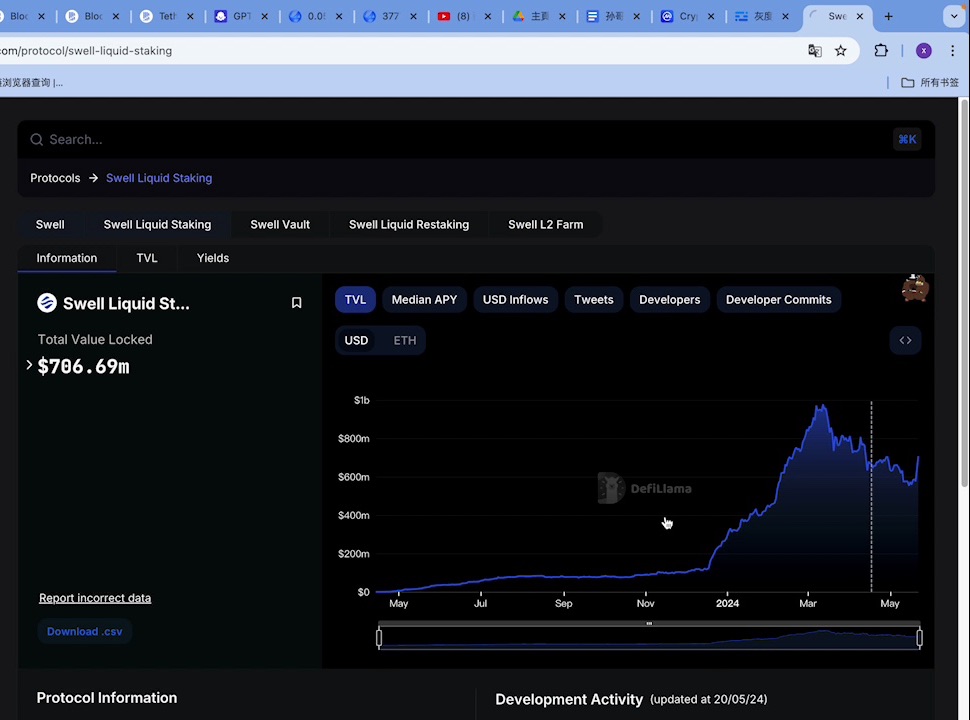Switch to the Tether browser tab

coord(159,17)
